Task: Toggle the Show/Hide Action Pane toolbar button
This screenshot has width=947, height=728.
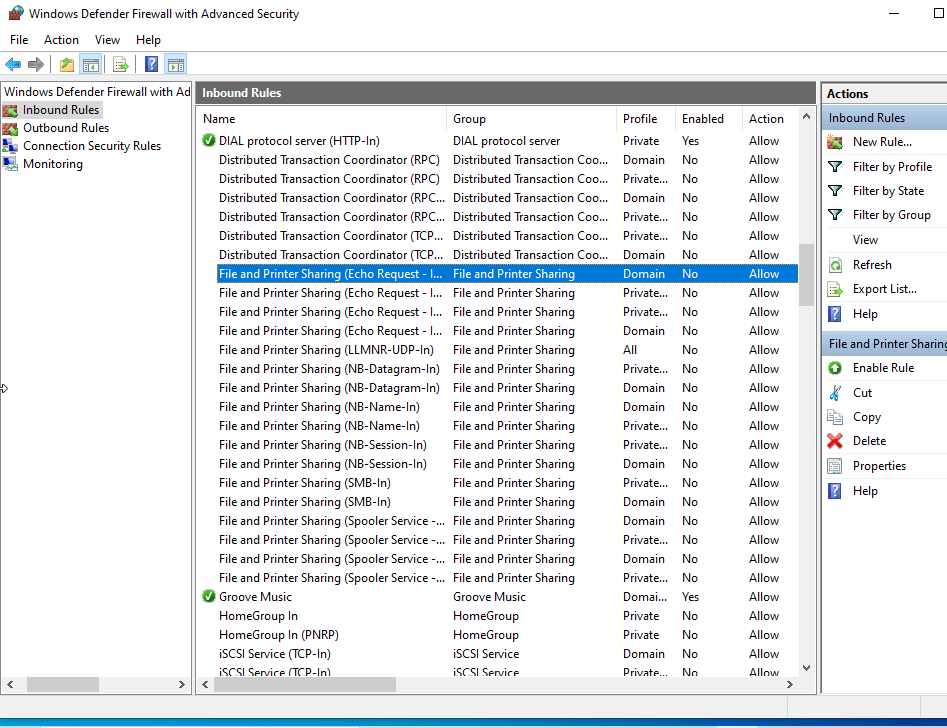Action: [x=176, y=65]
